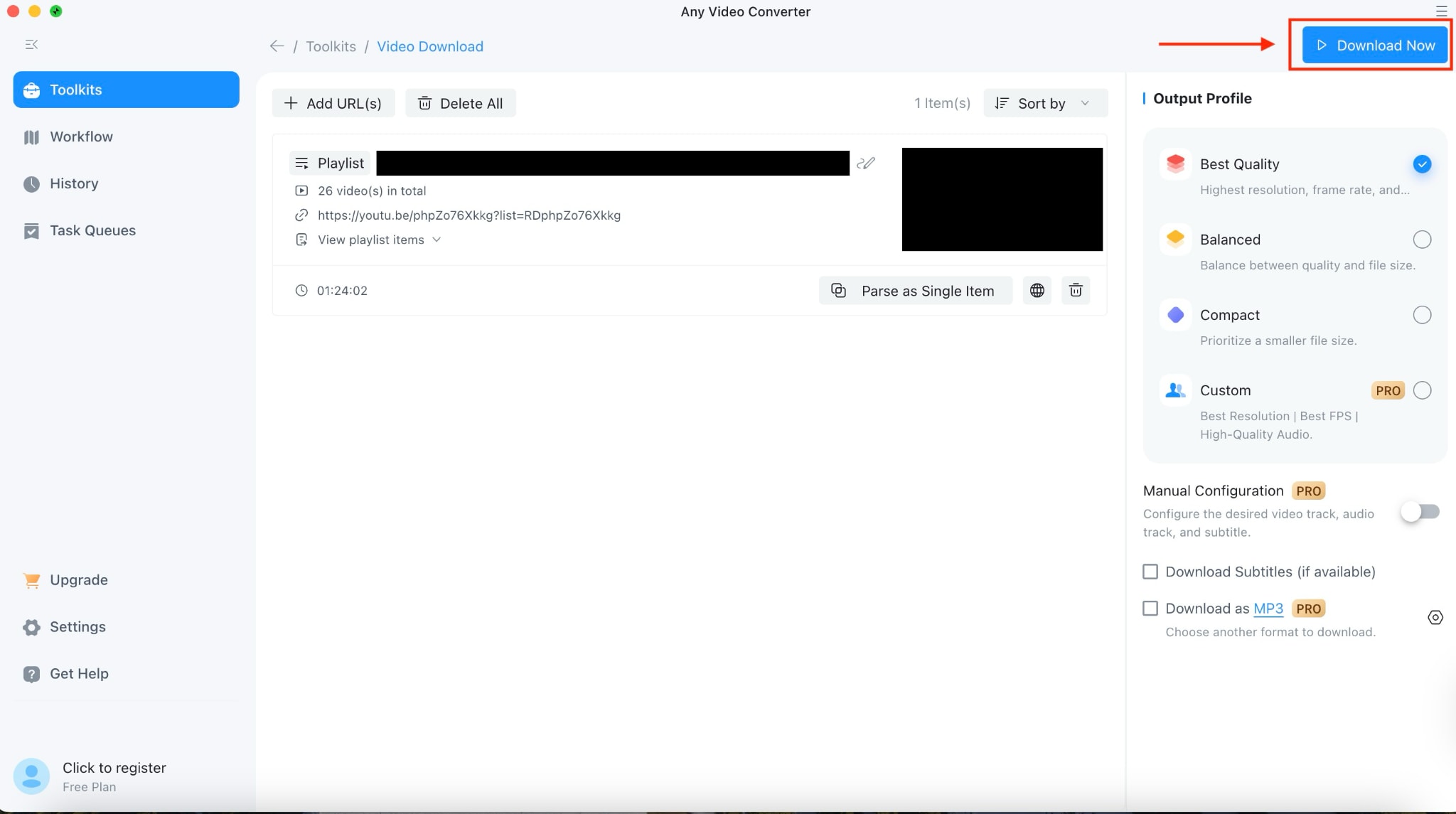This screenshot has width=1456, height=814.
Task: Open the hamburger menu in title bar
Action: tap(1442, 11)
